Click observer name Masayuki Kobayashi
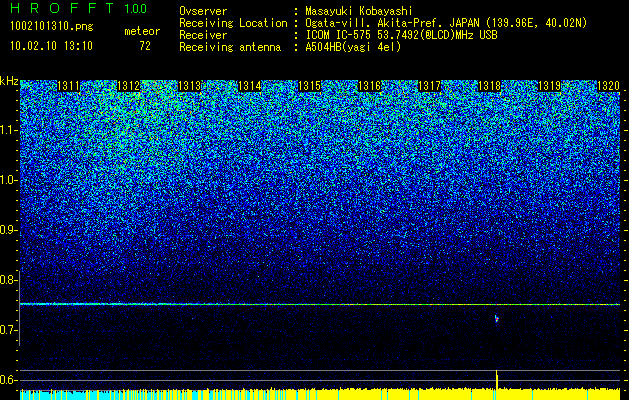This screenshot has height=400, width=629. [x=358, y=11]
